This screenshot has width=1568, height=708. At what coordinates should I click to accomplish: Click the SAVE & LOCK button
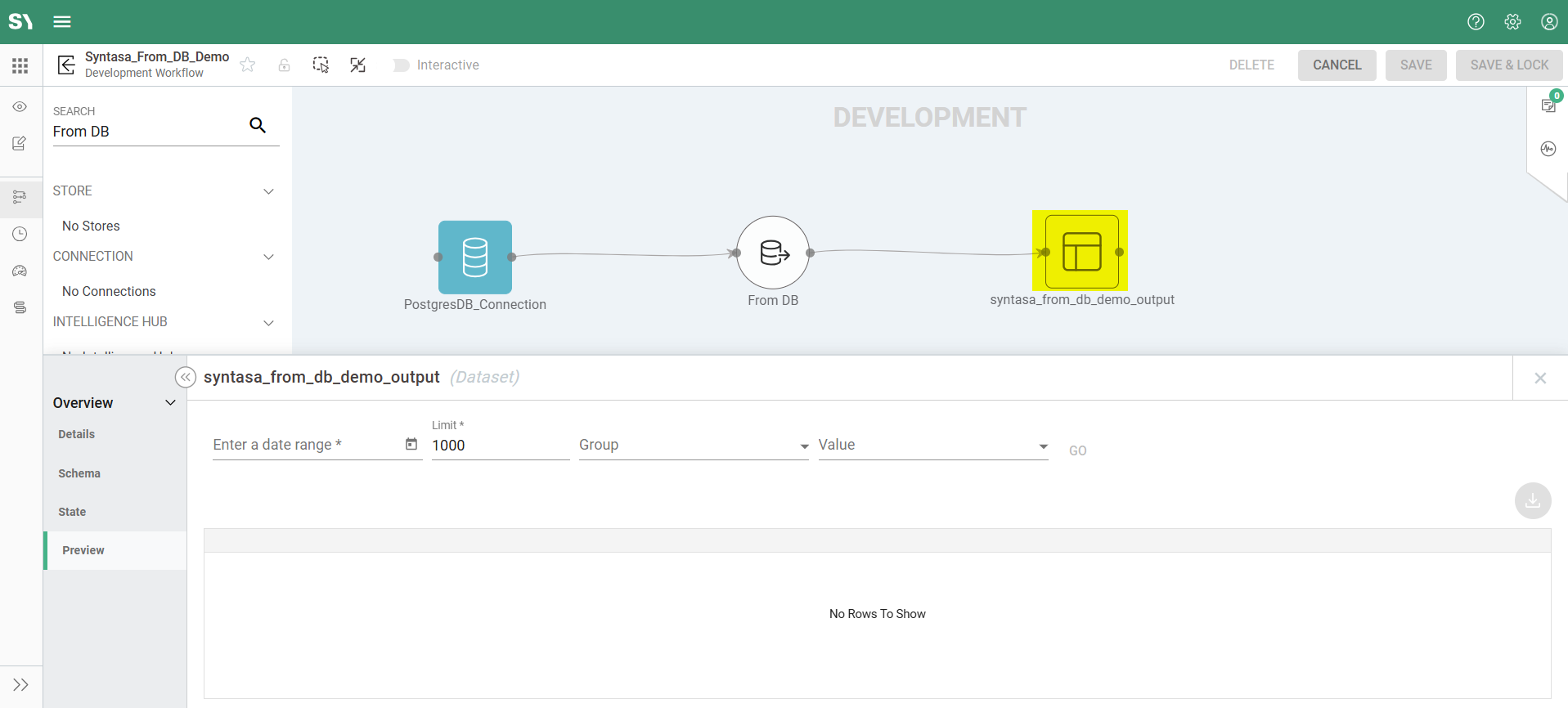coord(1509,65)
